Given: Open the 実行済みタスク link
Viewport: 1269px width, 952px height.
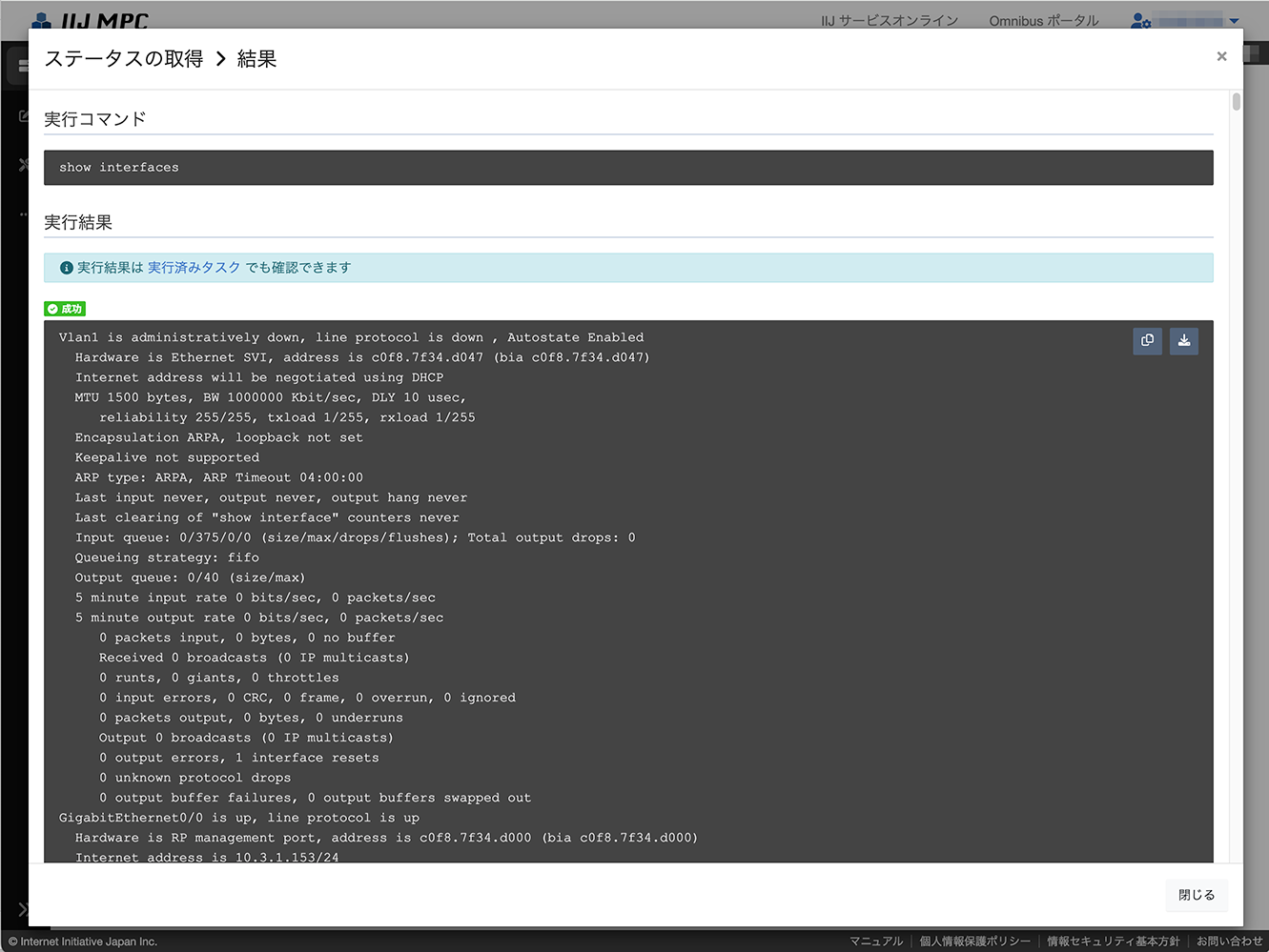Looking at the screenshot, I should [194, 268].
